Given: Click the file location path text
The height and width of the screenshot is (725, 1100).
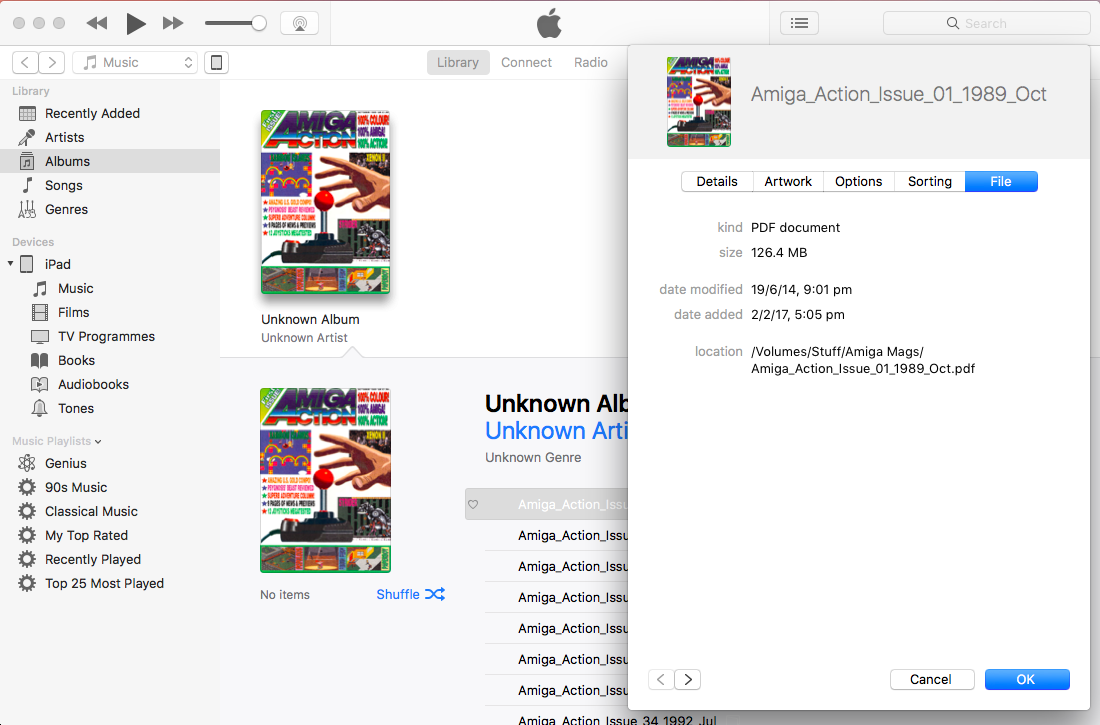Looking at the screenshot, I should [863, 360].
